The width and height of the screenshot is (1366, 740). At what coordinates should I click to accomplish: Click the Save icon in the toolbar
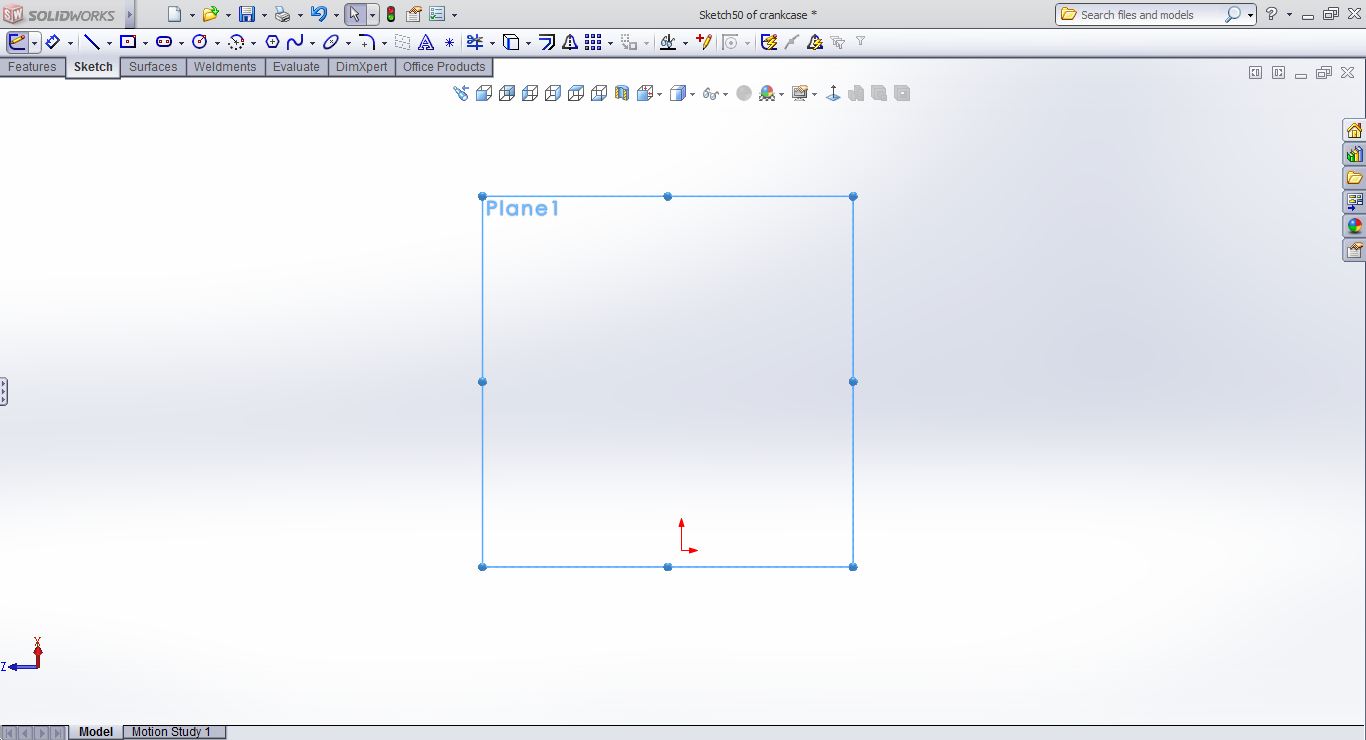pyautogui.click(x=246, y=14)
